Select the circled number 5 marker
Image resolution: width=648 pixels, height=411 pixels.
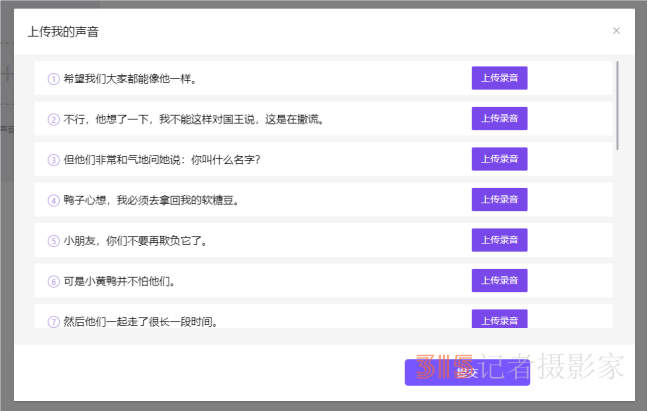(x=54, y=241)
